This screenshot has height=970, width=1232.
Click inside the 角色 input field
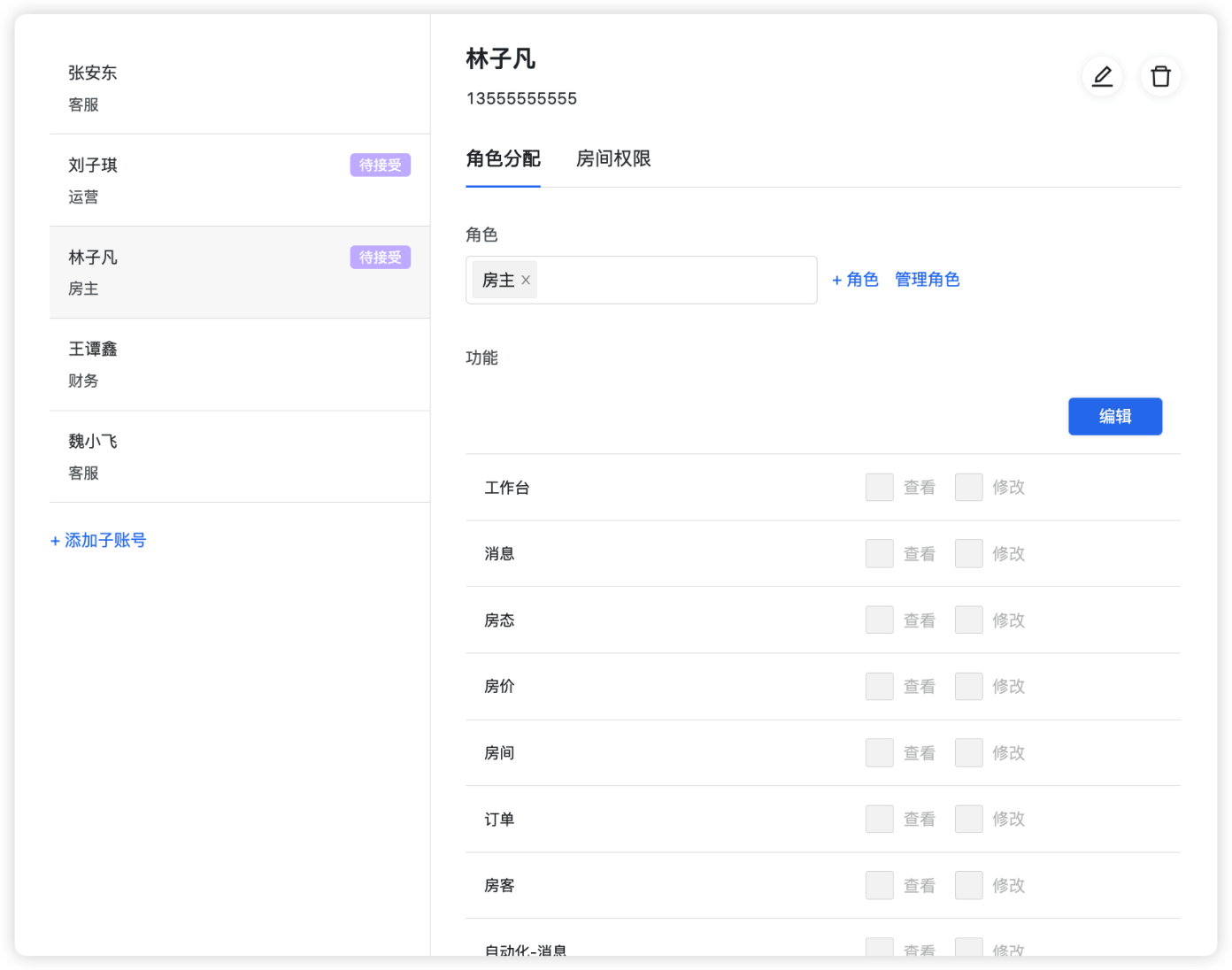pyautogui.click(x=673, y=280)
